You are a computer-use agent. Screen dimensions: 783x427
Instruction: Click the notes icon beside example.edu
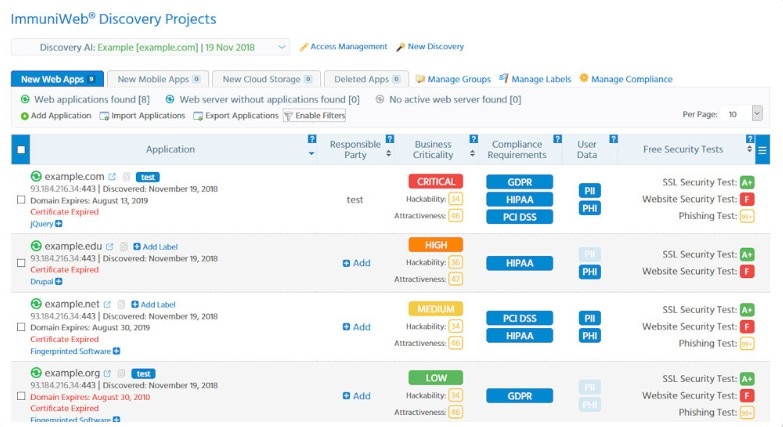123,247
